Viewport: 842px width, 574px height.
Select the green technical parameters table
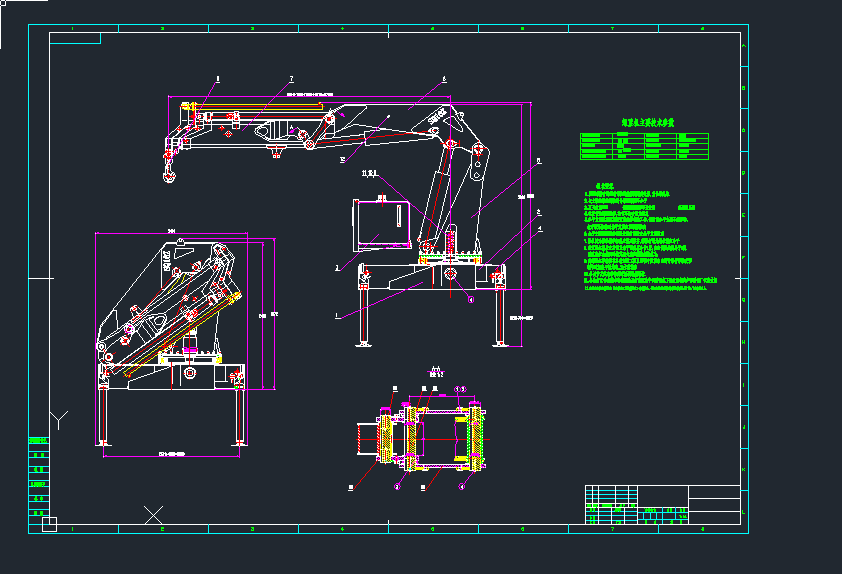645,145
